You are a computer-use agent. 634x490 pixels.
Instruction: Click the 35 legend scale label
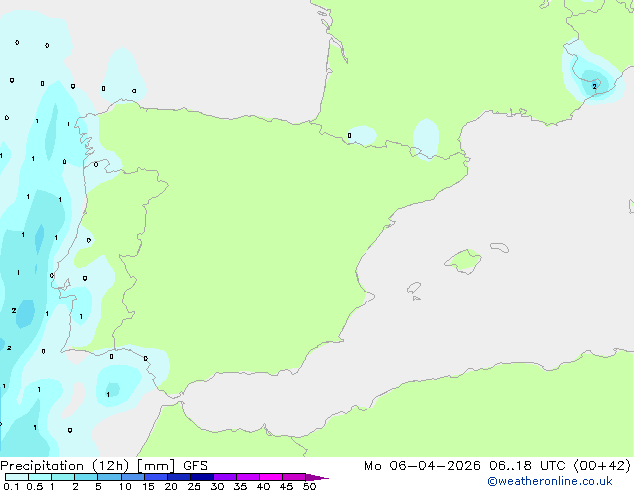click(240, 486)
